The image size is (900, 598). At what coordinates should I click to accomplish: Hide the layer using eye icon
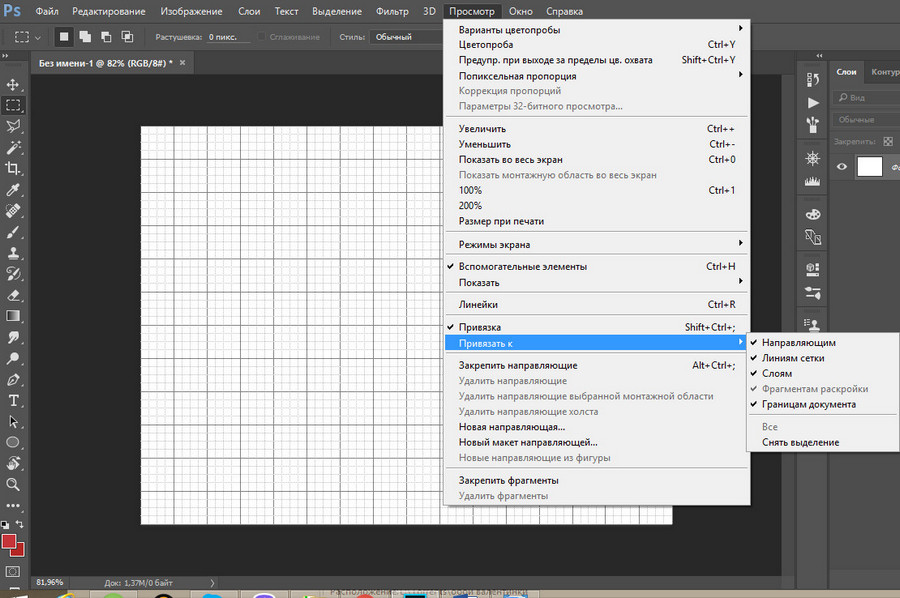pyautogui.click(x=842, y=168)
